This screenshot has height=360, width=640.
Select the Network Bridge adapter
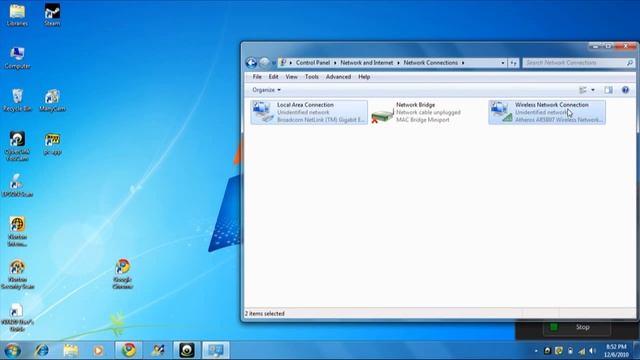click(x=428, y=112)
